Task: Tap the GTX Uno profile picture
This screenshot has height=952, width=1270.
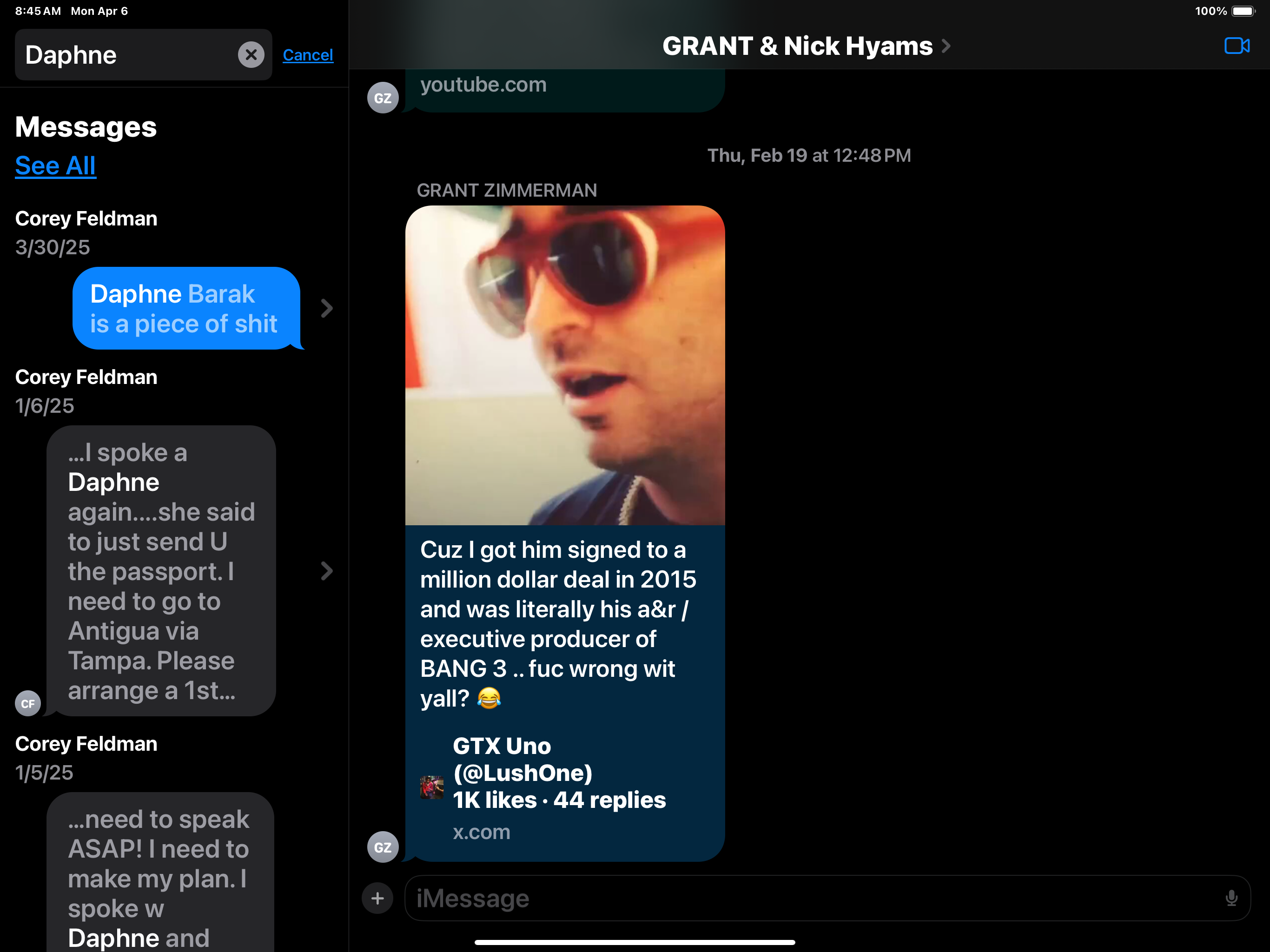Action: click(x=431, y=787)
